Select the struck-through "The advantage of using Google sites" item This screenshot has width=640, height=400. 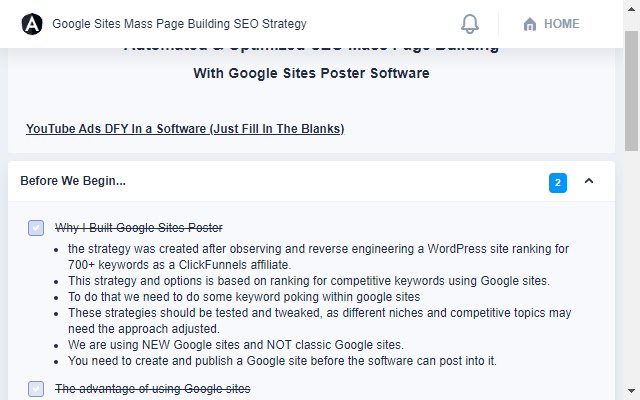click(x=153, y=389)
